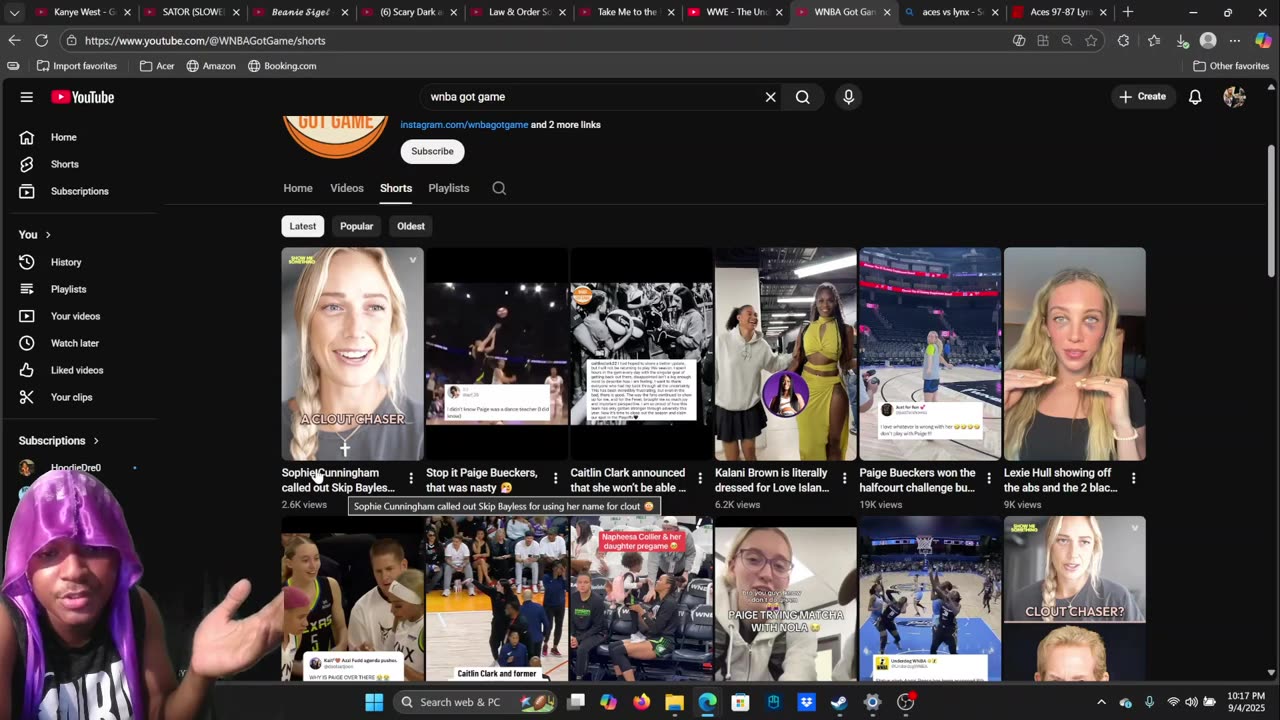Image resolution: width=1280 pixels, height=720 pixels.
Task: Open YouTube notifications bell
Action: [1195, 97]
